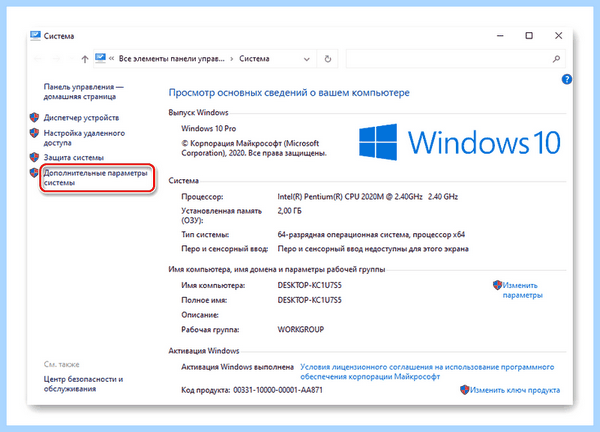Screen dimensions: 600x432
Task: Open "Диспетчер устройств" link
Action: 81,117
